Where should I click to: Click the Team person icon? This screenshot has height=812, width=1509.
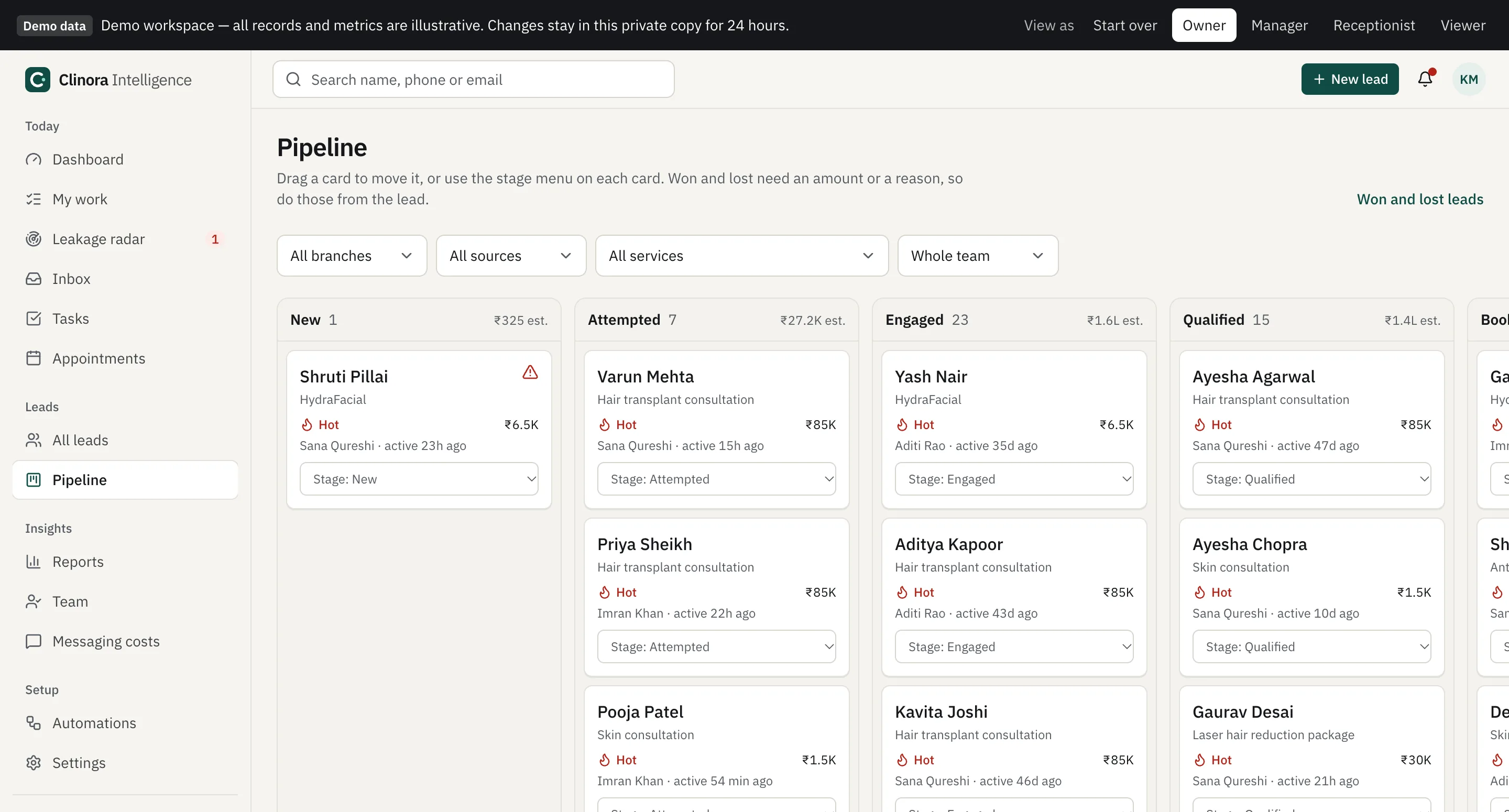[x=34, y=602]
